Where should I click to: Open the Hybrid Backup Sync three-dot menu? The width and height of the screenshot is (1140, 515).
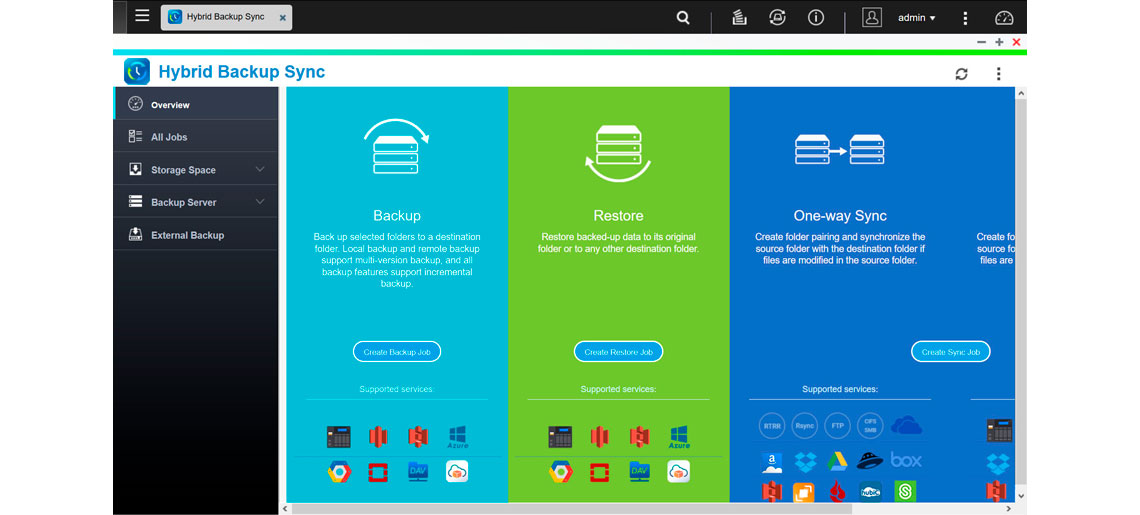point(998,73)
